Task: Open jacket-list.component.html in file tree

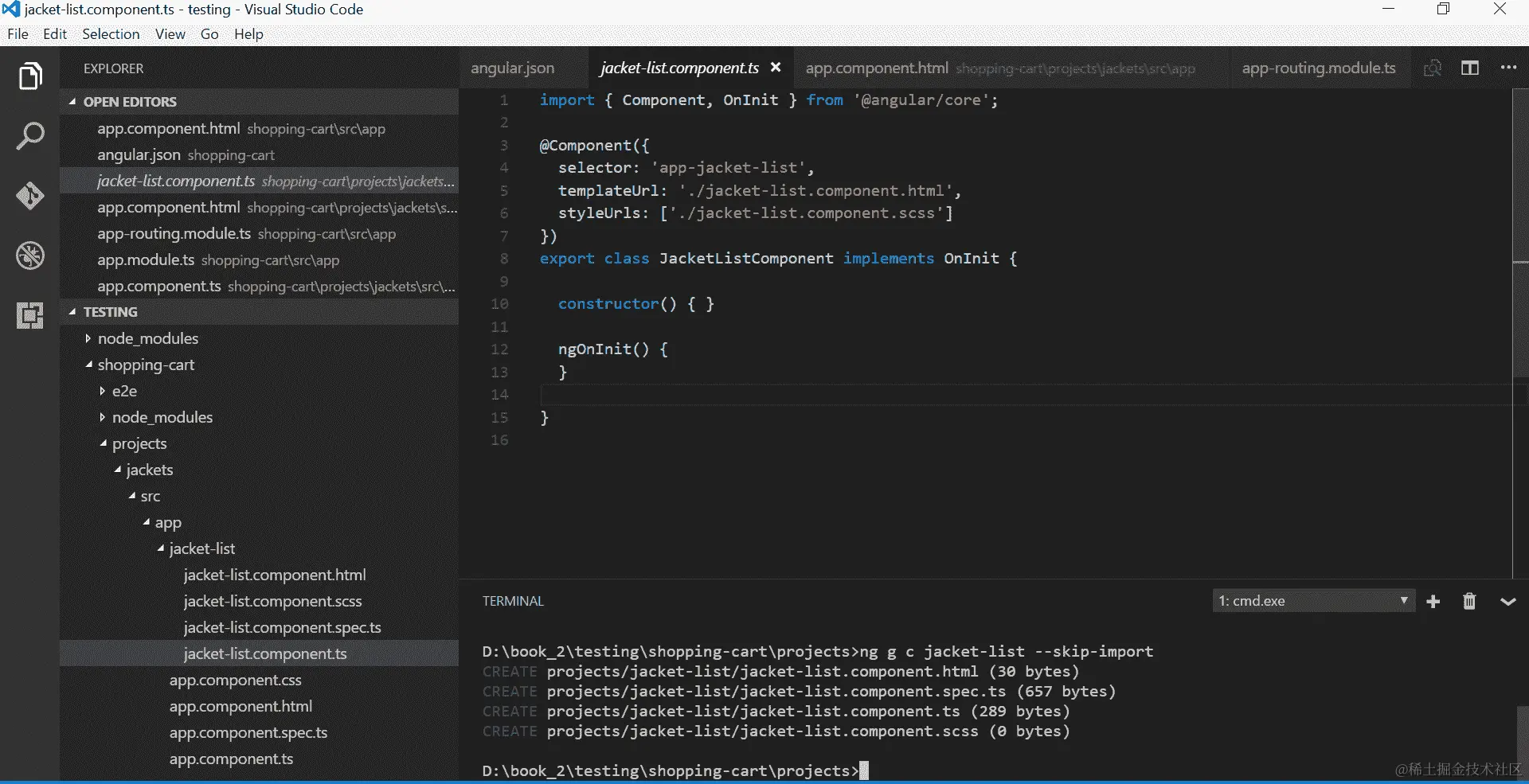Action: [x=259, y=575]
